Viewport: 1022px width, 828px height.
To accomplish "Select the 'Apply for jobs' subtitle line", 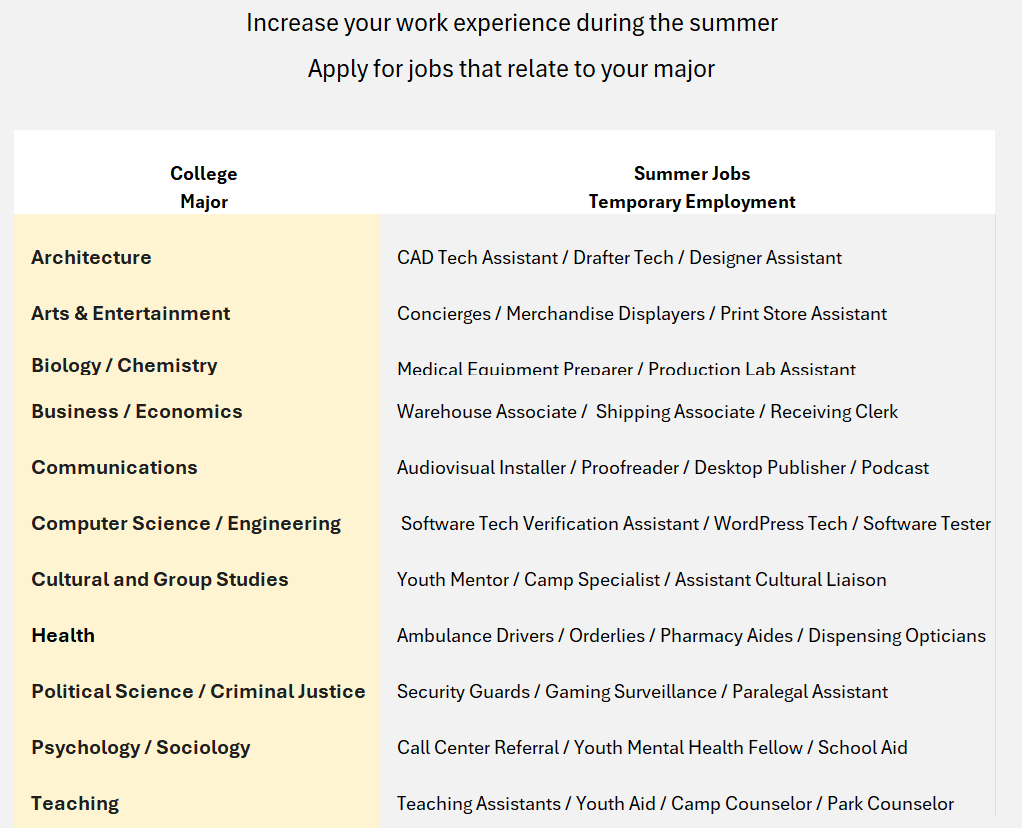I will (x=511, y=69).
